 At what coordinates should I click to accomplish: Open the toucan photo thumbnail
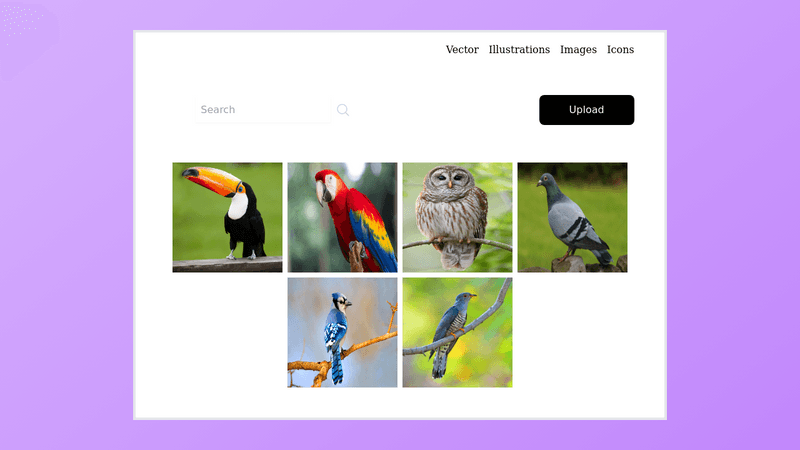[227, 217]
